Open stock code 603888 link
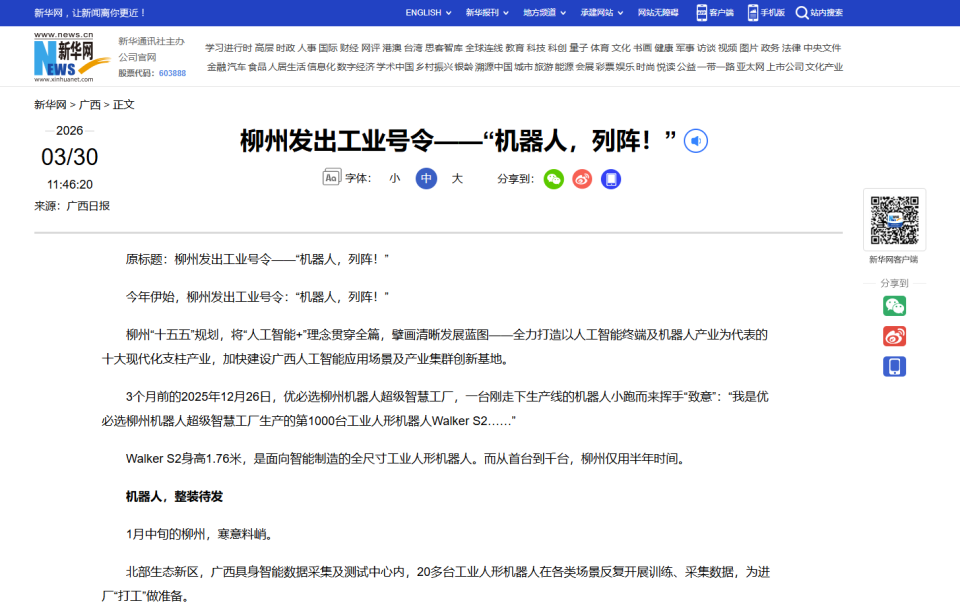This screenshot has height=609, width=960. [172, 73]
